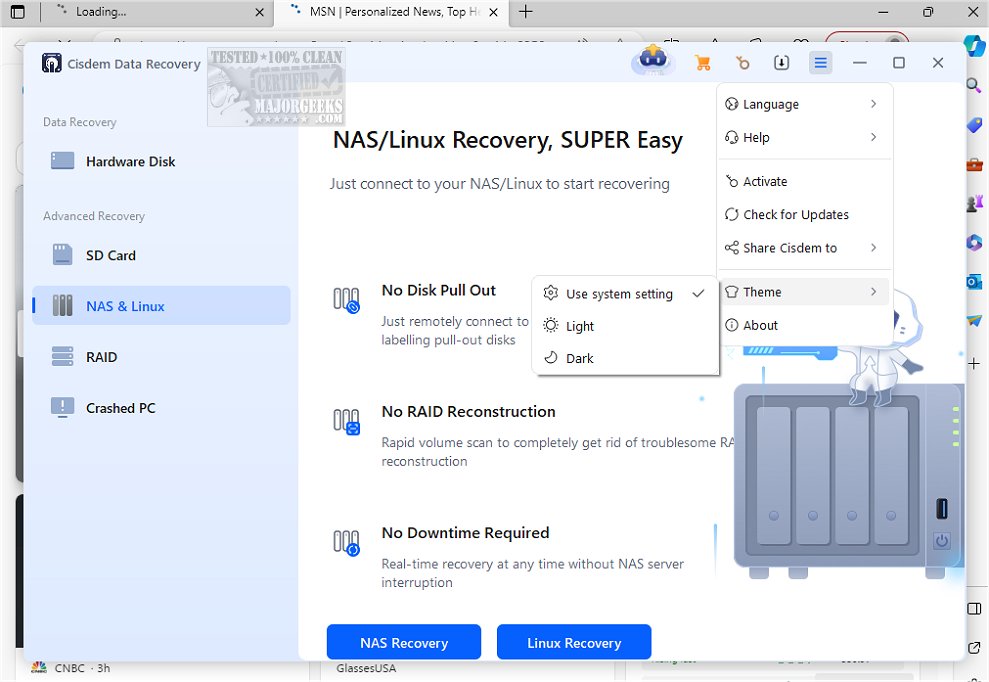Click the shopping cart purchase icon

[702, 62]
